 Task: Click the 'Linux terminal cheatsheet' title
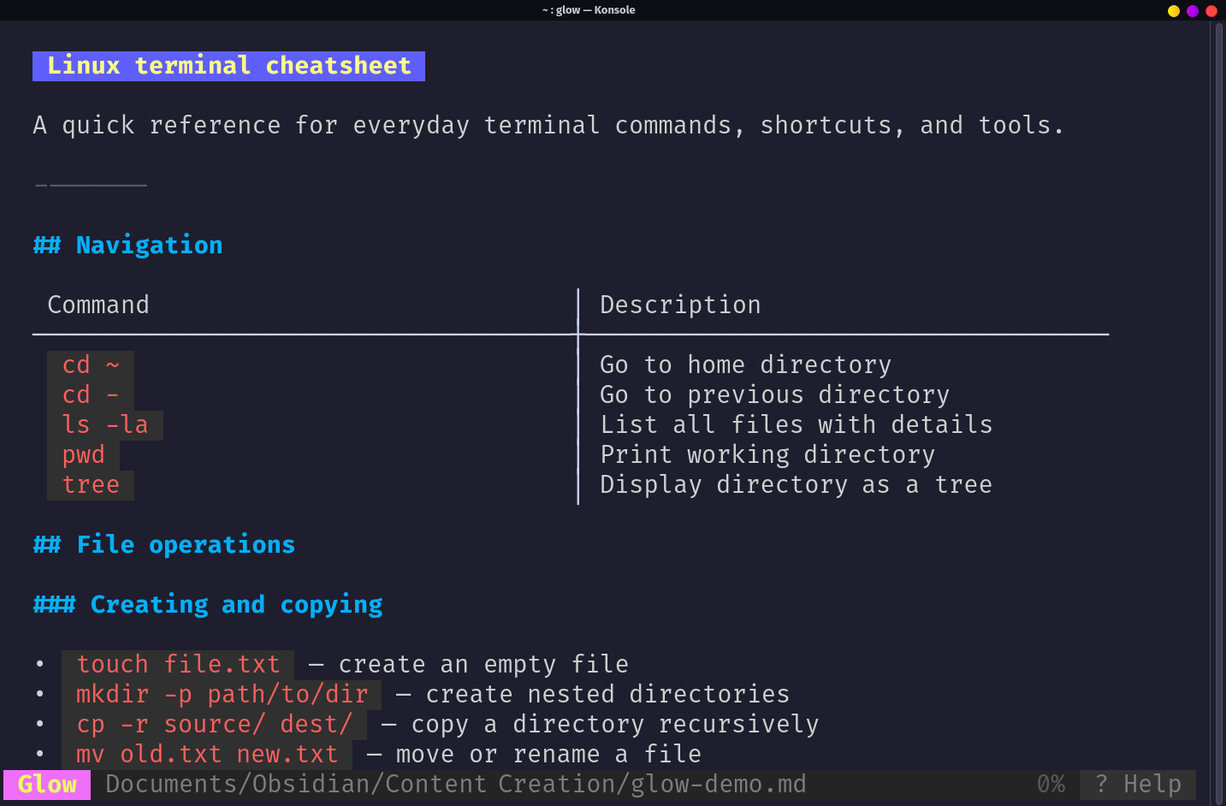pyautogui.click(x=229, y=66)
